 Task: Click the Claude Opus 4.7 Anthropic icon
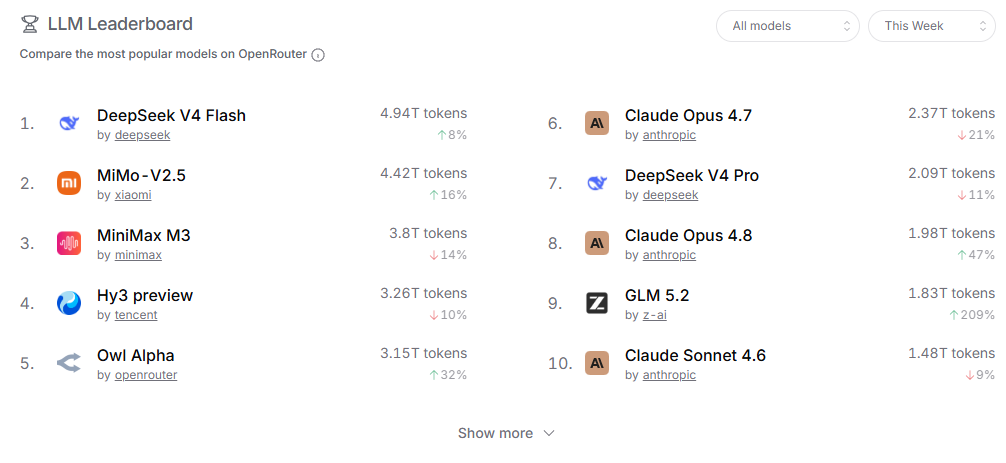tap(597, 123)
